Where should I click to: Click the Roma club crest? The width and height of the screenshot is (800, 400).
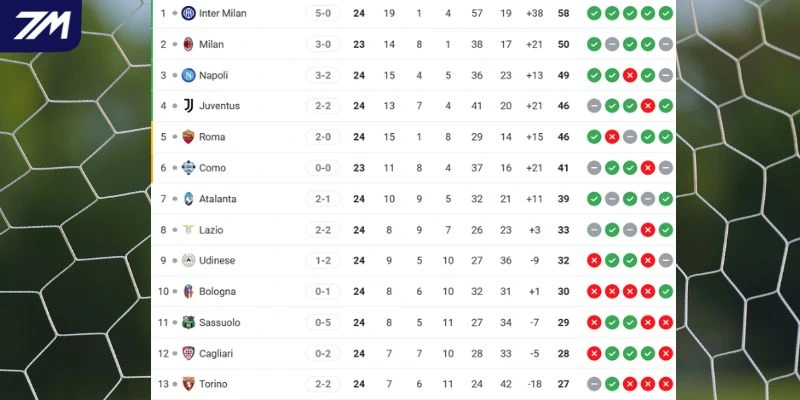[x=188, y=137]
